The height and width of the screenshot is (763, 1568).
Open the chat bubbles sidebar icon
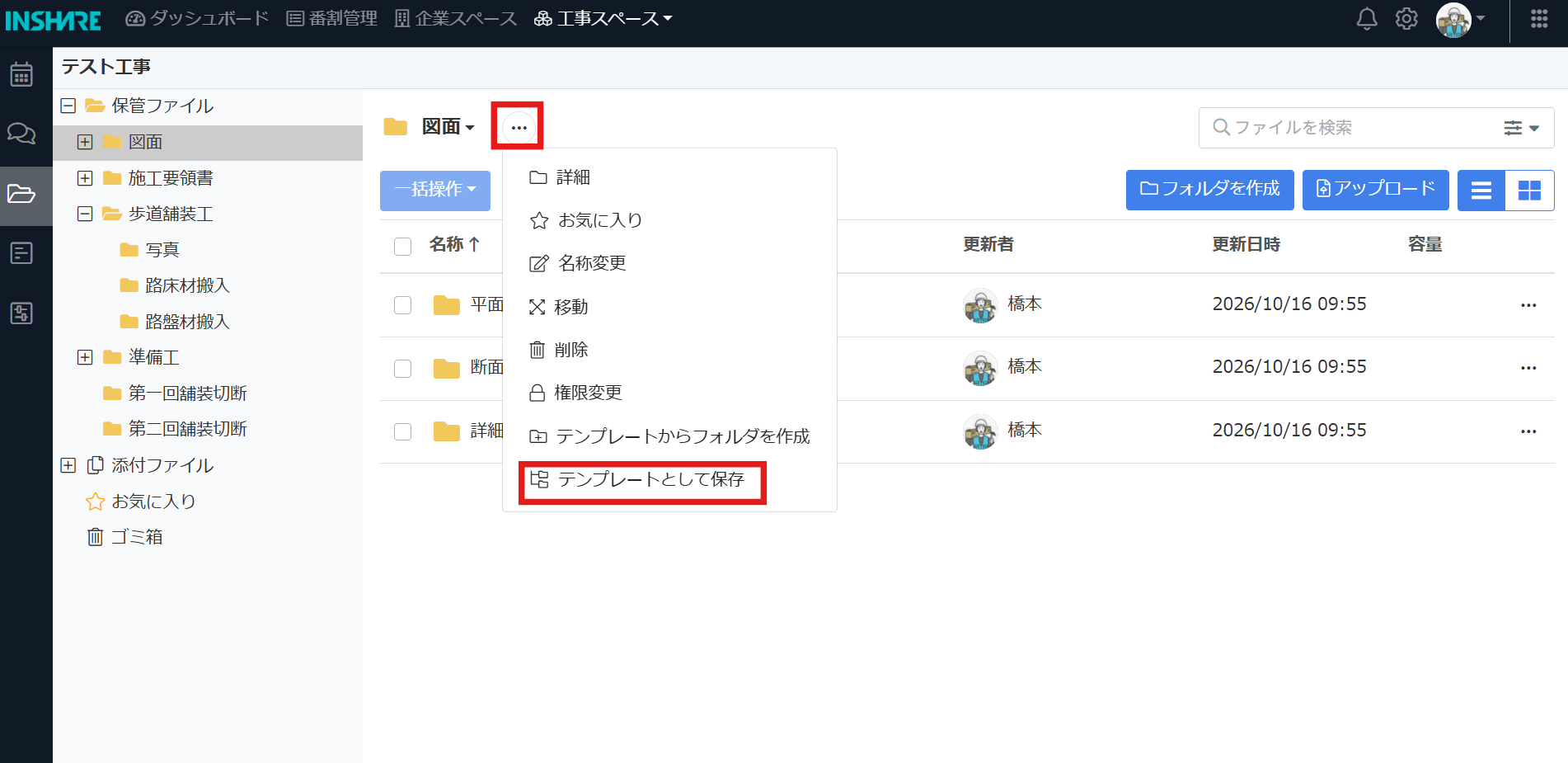(21, 133)
